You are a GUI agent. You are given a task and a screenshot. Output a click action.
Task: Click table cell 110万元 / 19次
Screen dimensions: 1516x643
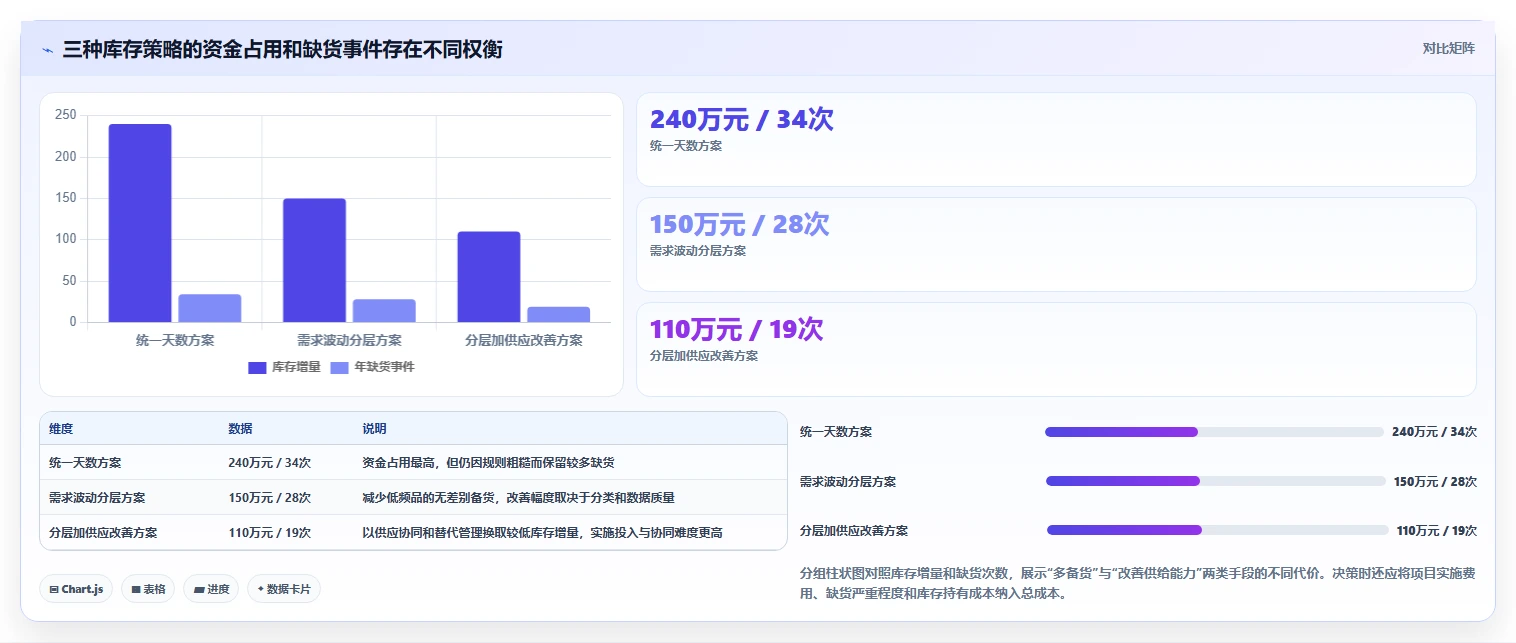269,533
